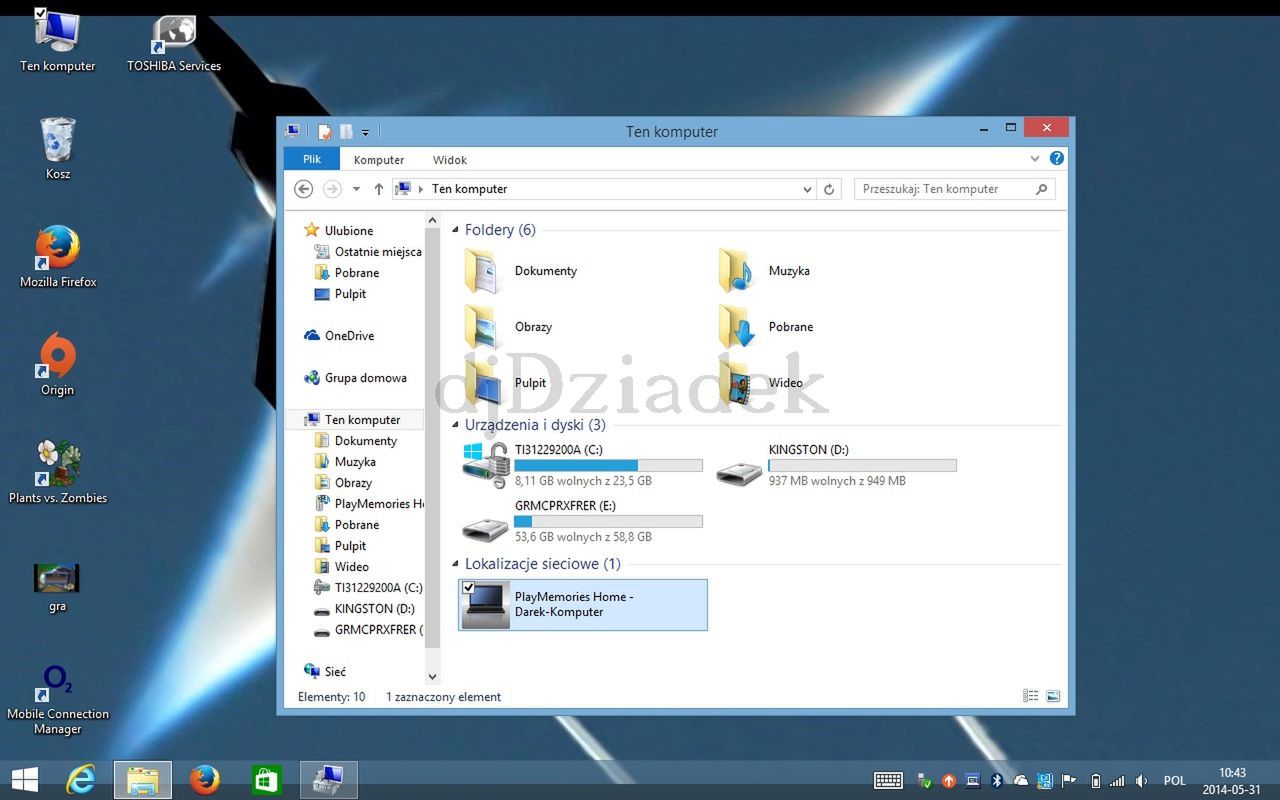
Task: Open the Plik tab
Action: tap(312, 159)
